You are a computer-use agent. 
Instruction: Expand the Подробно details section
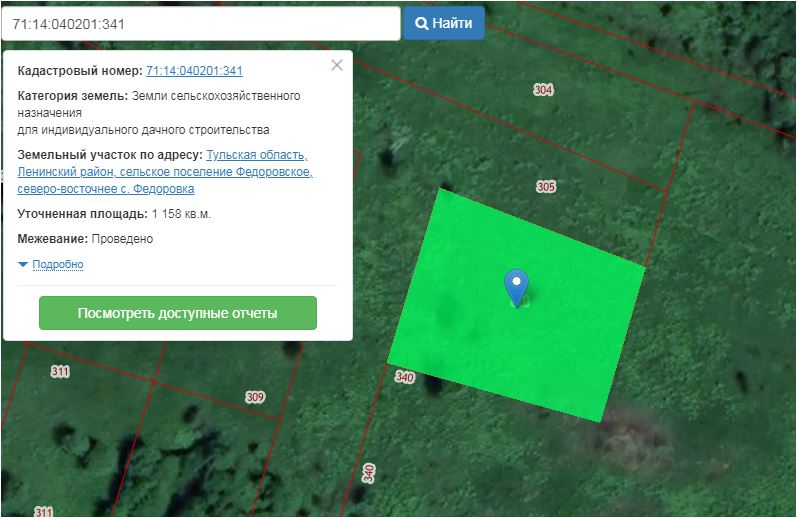[51, 264]
